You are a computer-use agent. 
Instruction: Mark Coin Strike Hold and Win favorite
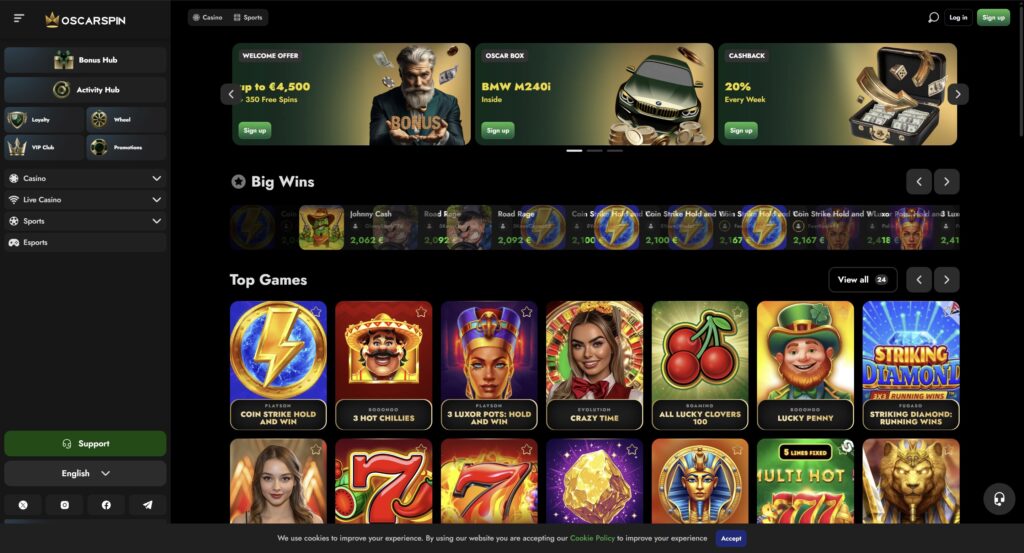[x=316, y=312]
